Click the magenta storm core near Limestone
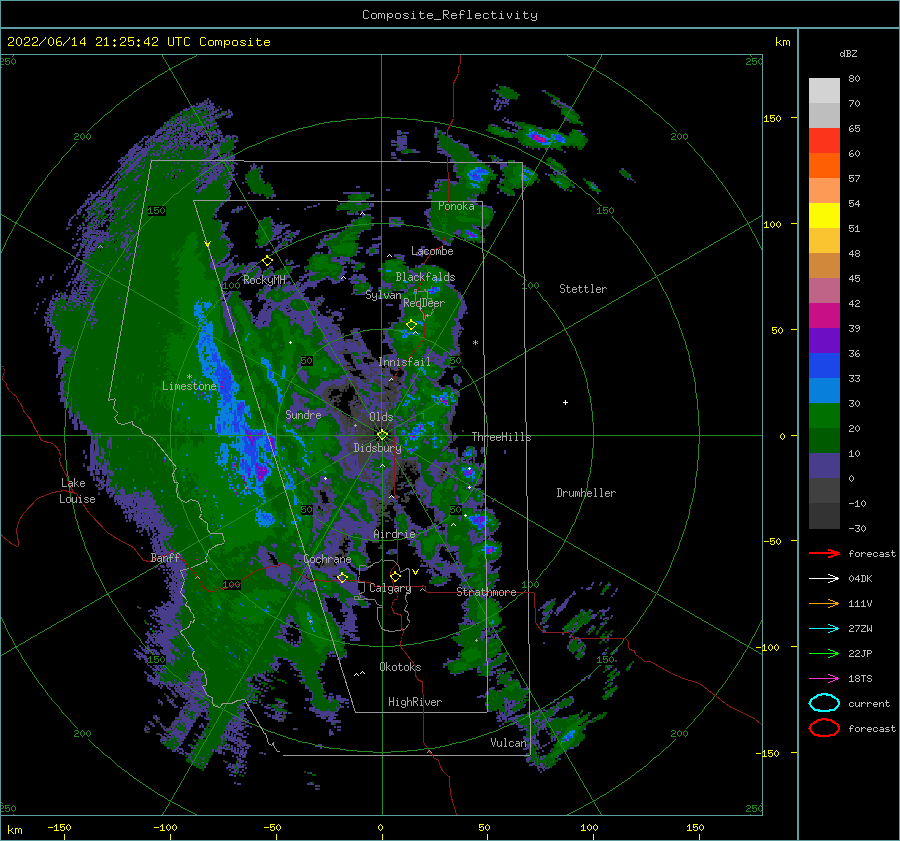900x841 pixels. 262,472
